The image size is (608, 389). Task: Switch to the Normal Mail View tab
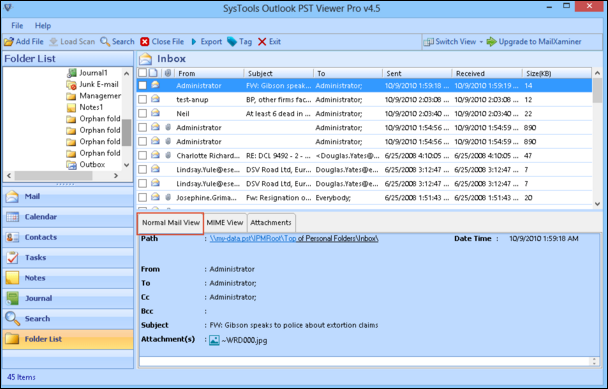171,223
